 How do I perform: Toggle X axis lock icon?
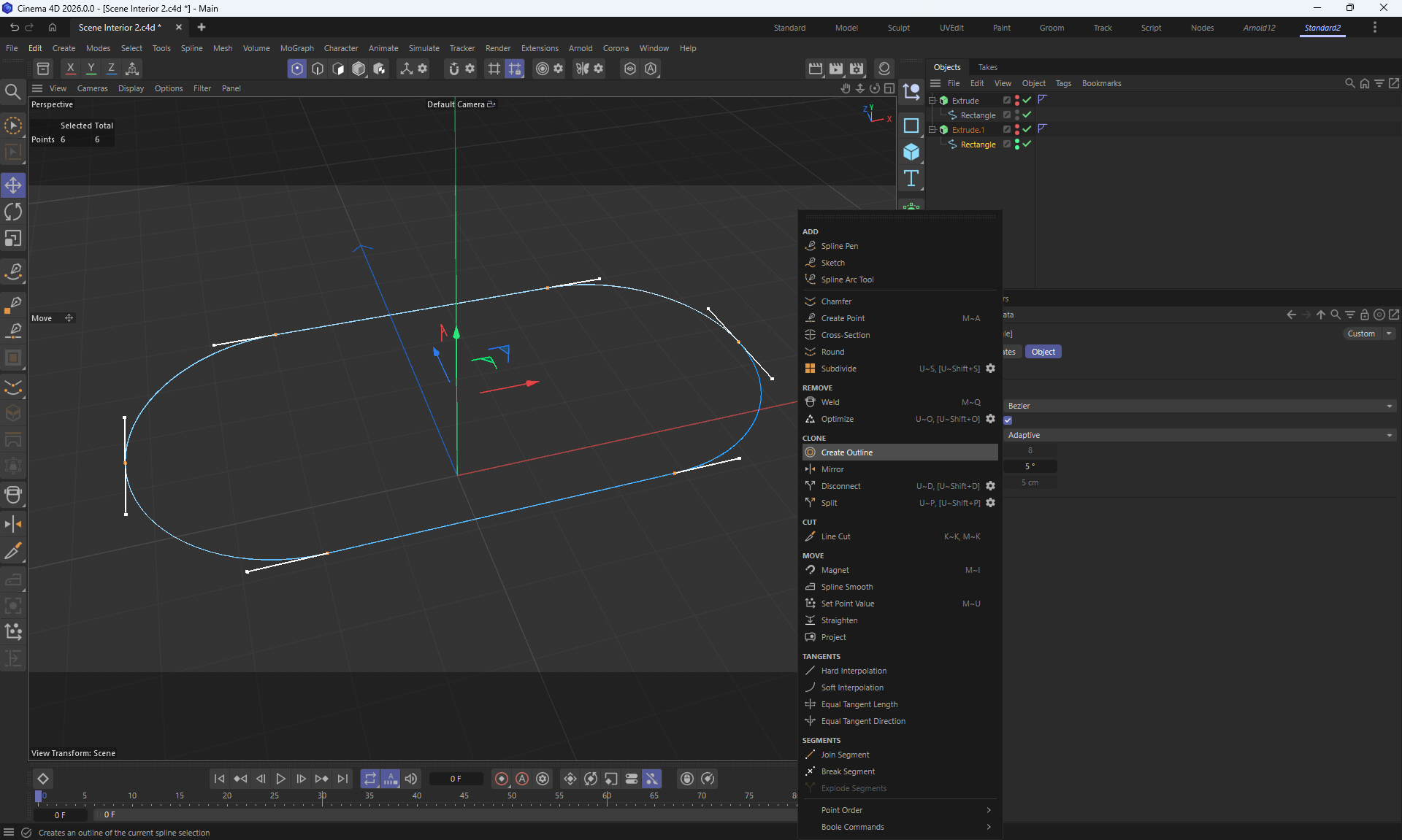[x=70, y=69]
